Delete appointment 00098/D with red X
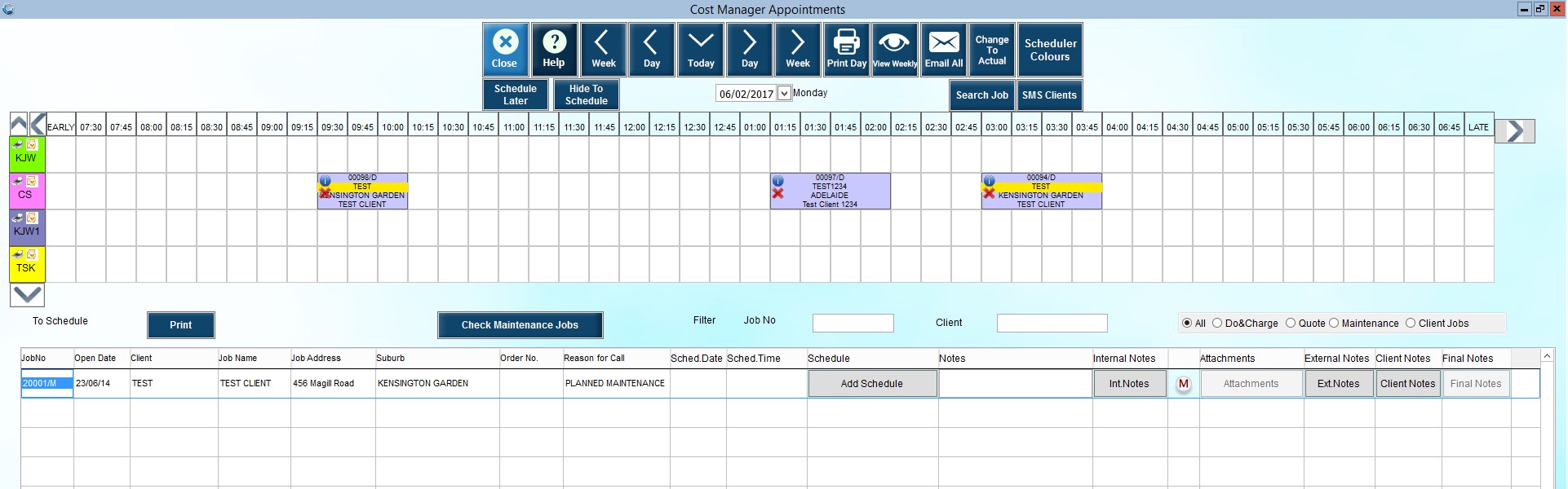This screenshot has width=1568, height=489. click(325, 193)
